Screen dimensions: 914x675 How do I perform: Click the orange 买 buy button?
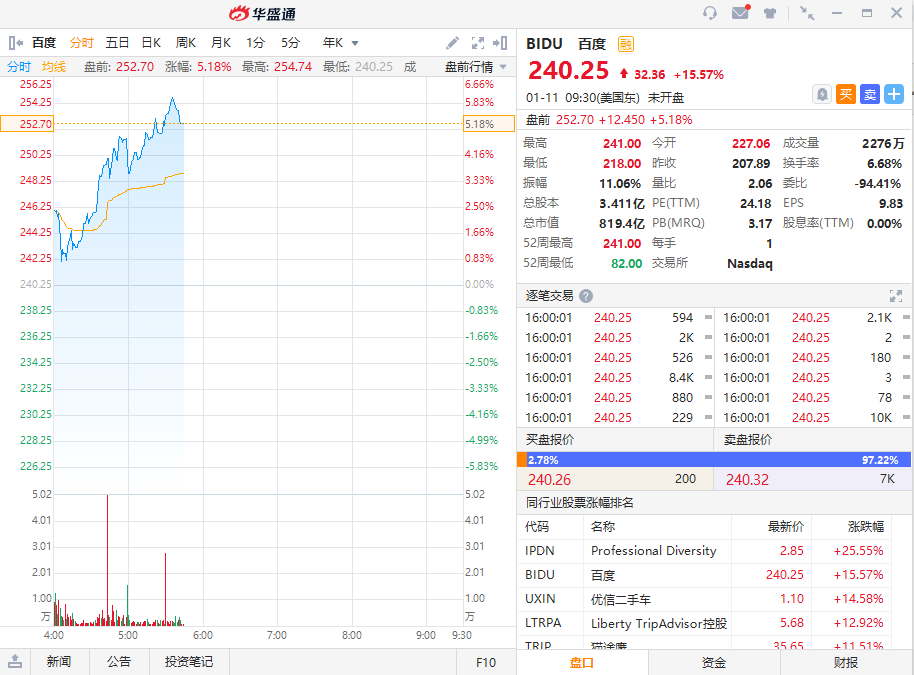[x=846, y=94]
